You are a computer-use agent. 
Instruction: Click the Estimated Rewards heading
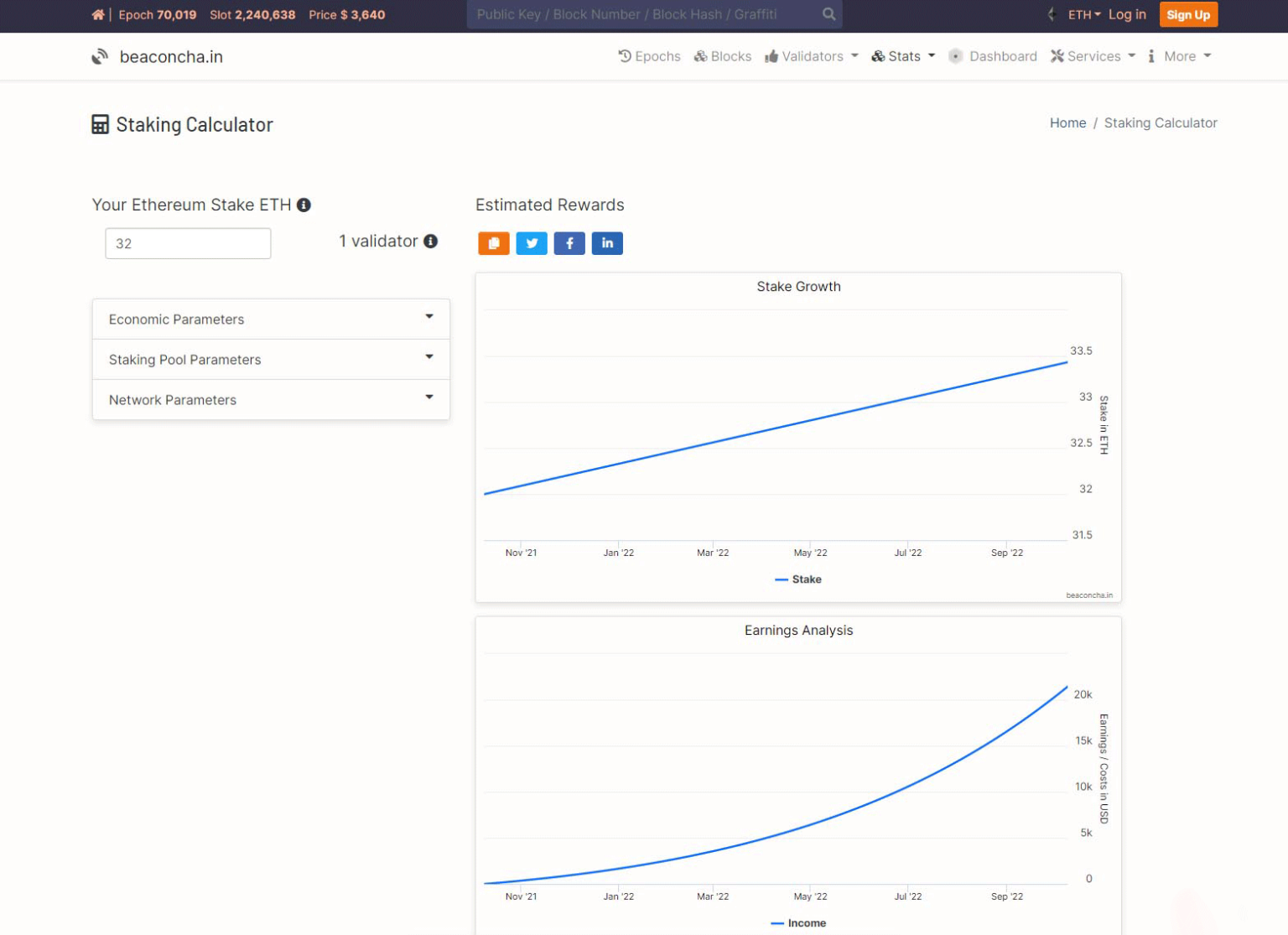550,205
